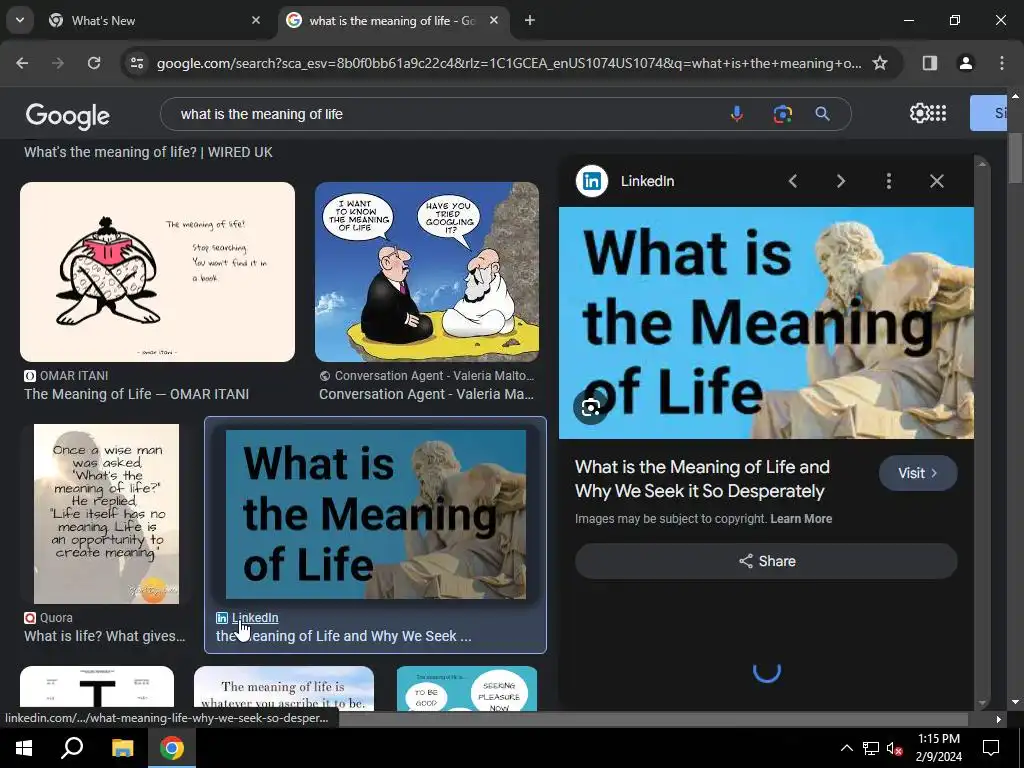Open File Explorer from taskbar
Screen dimensions: 1024x768
pos(122,748)
